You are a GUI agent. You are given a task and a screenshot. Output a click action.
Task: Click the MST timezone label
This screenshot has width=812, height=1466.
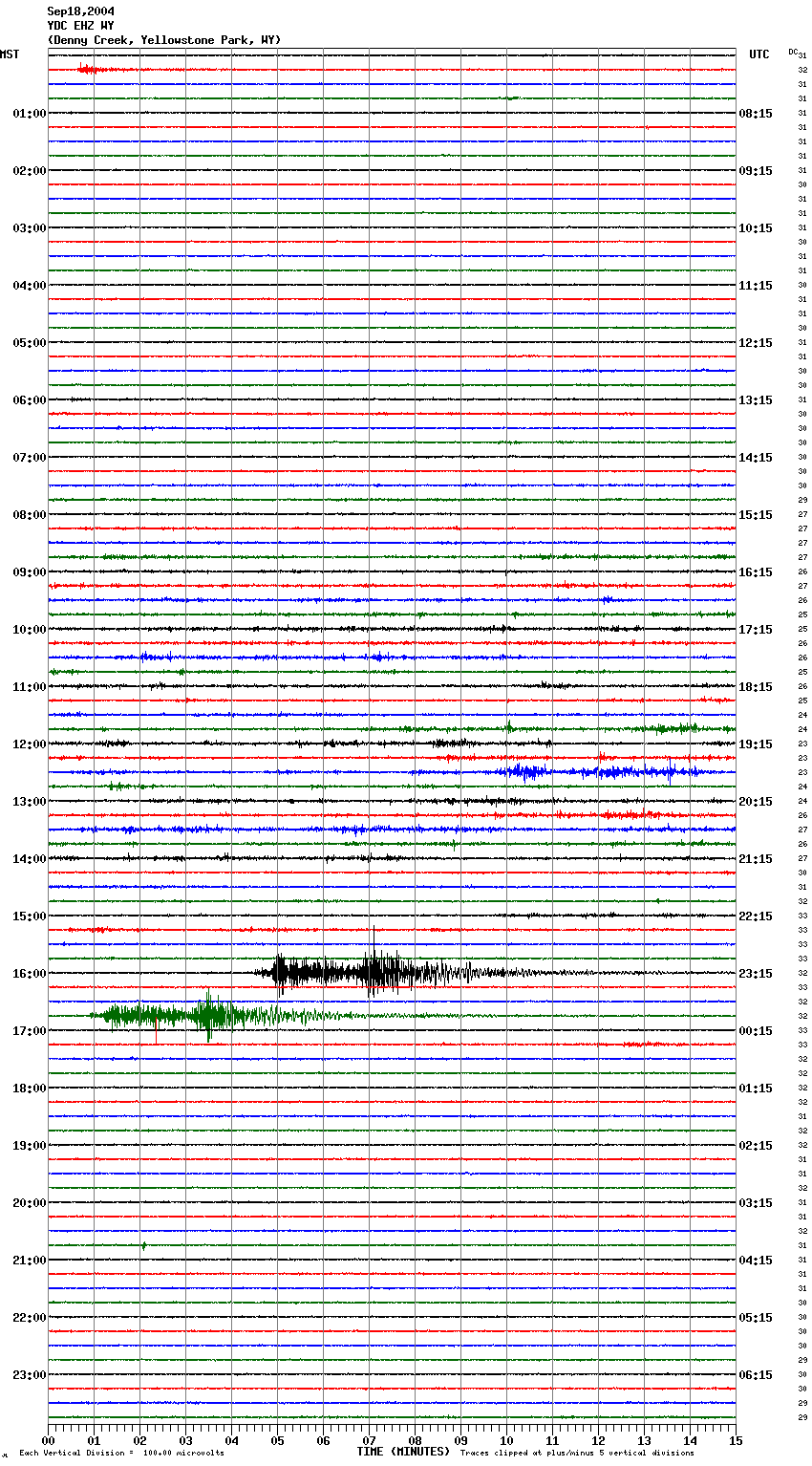pyautogui.click(x=10, y=54)
